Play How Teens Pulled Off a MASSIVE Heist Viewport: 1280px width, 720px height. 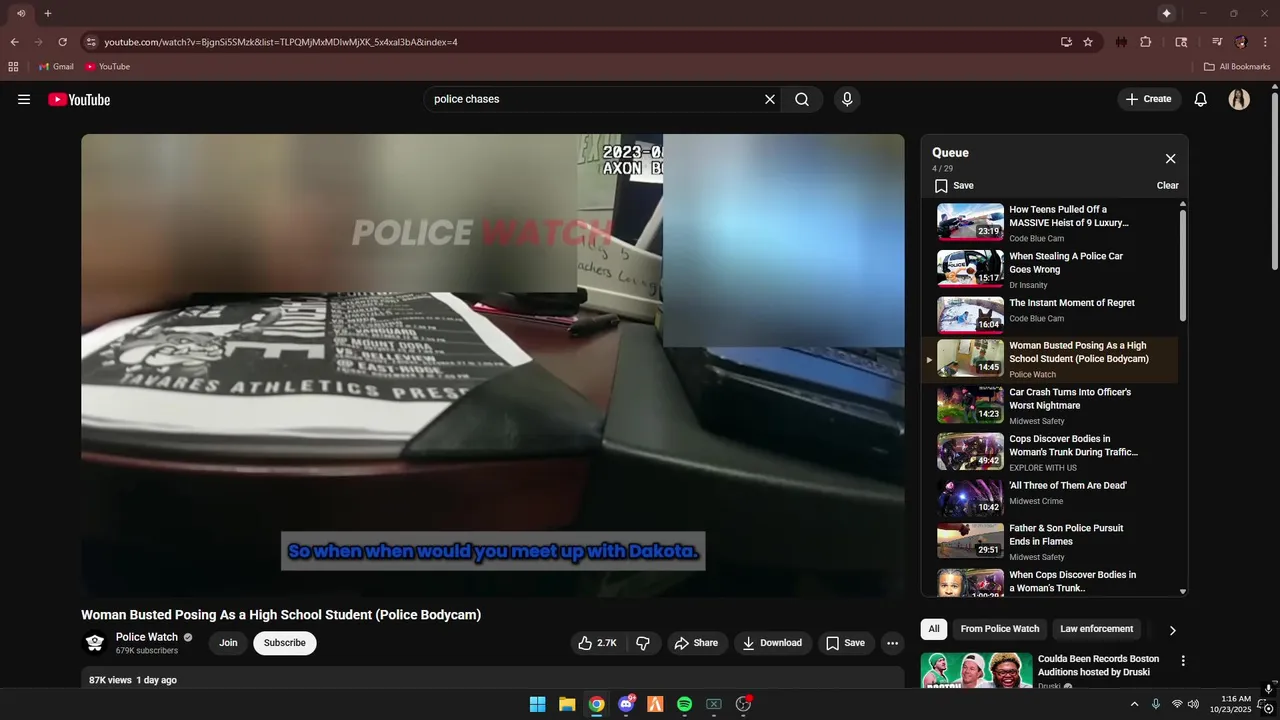pos(1049,222)
